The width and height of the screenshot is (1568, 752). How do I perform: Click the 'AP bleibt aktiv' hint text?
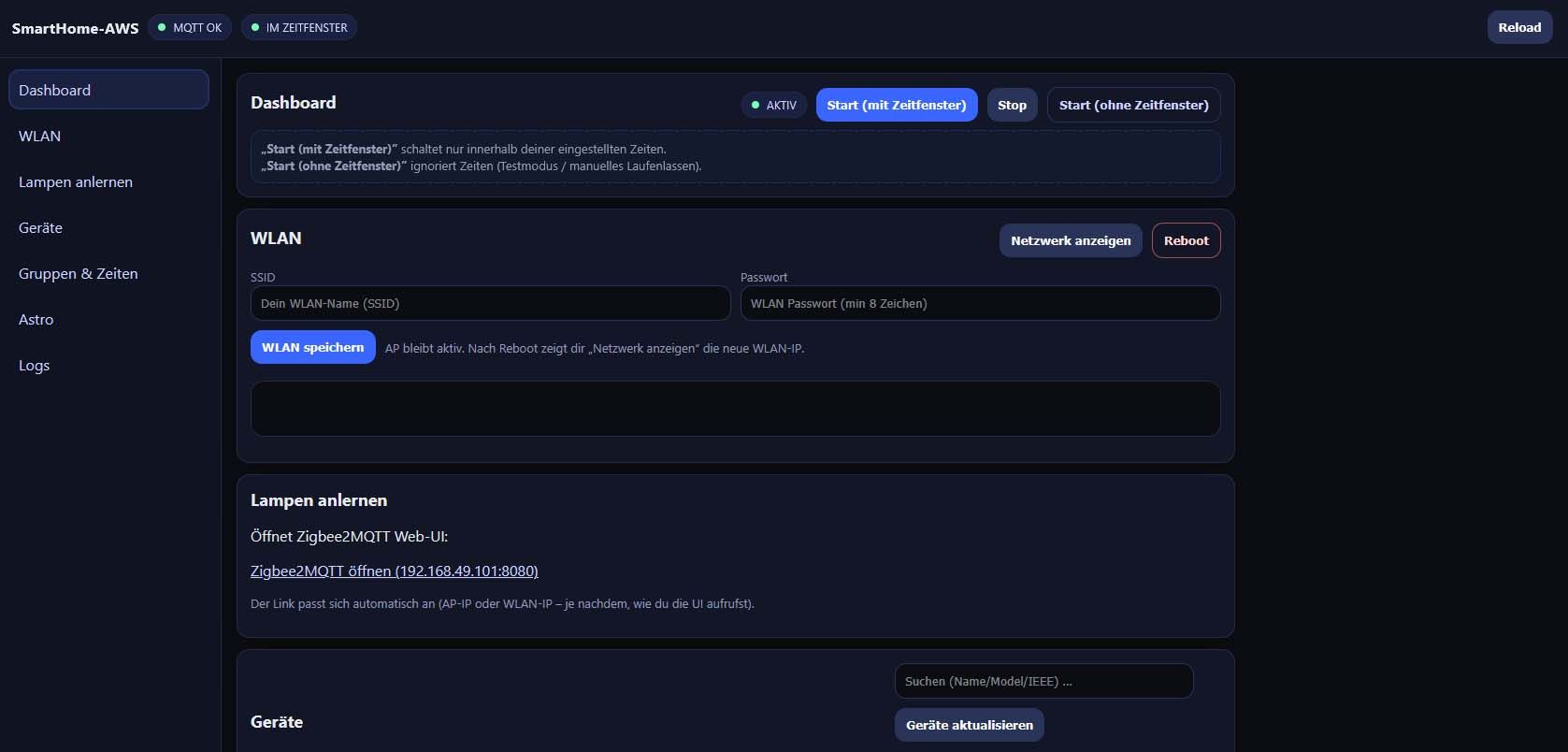pos(595,348)
